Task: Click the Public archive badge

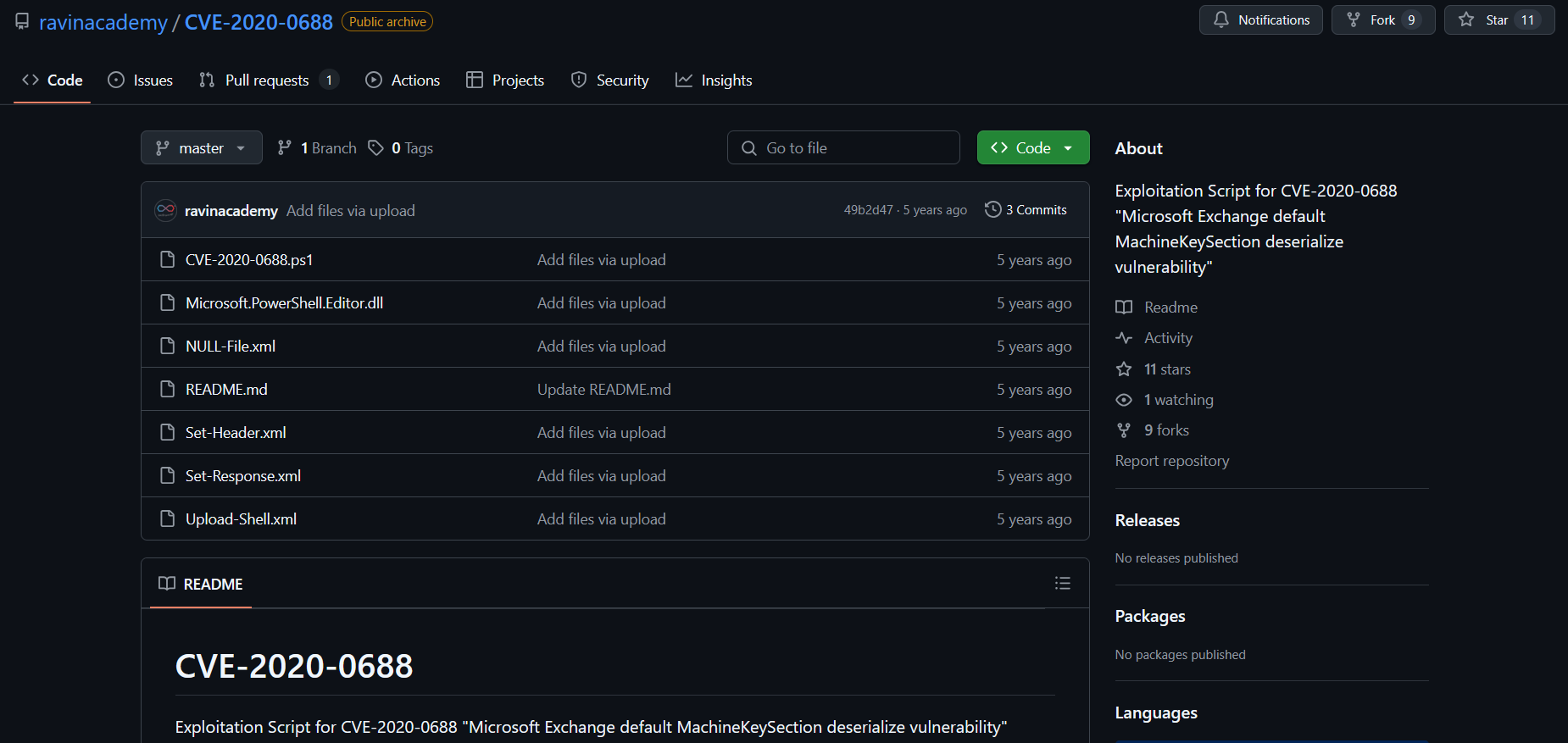Action: point(387,22)
